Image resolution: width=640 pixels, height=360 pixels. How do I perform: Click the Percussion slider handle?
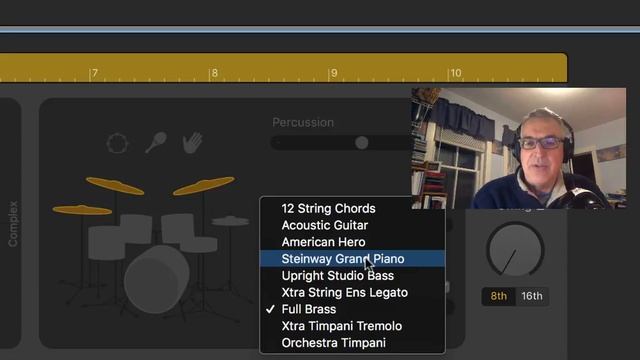coord(361,142)
